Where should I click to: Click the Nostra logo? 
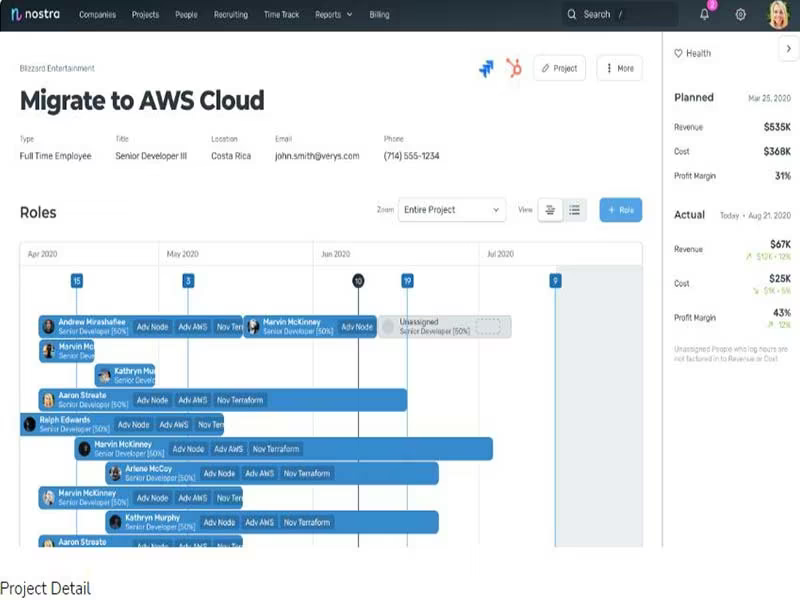[35, 14]
